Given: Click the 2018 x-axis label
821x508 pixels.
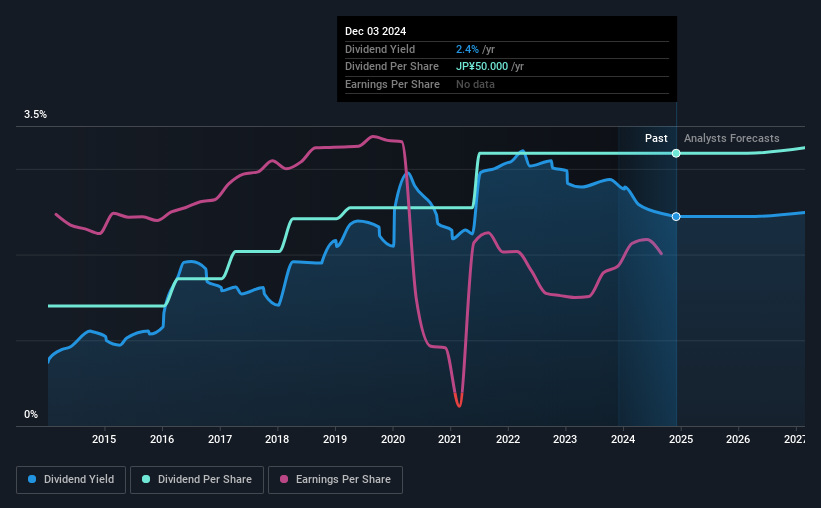Looking at the screenshot, I should click(x=277, y=439).
